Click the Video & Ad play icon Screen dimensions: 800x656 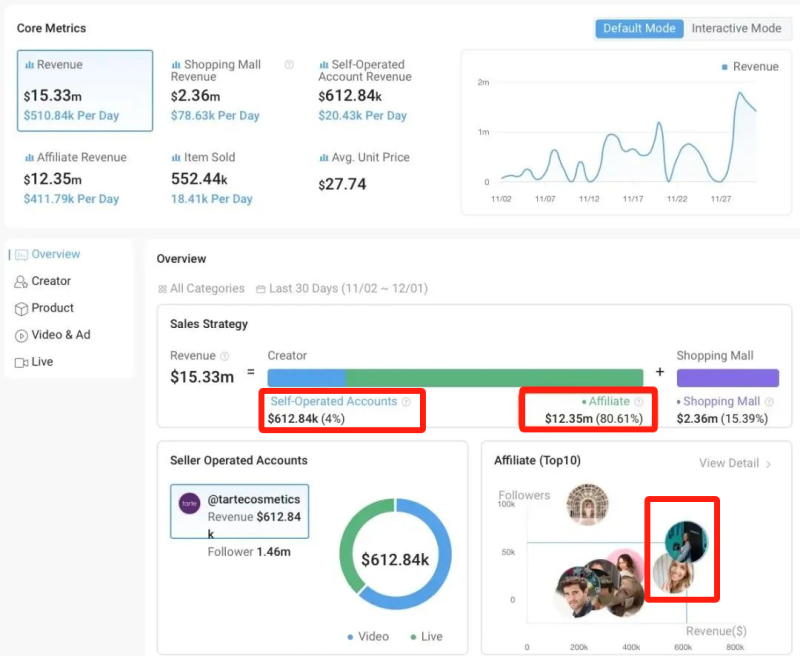(x=21, y=336)
